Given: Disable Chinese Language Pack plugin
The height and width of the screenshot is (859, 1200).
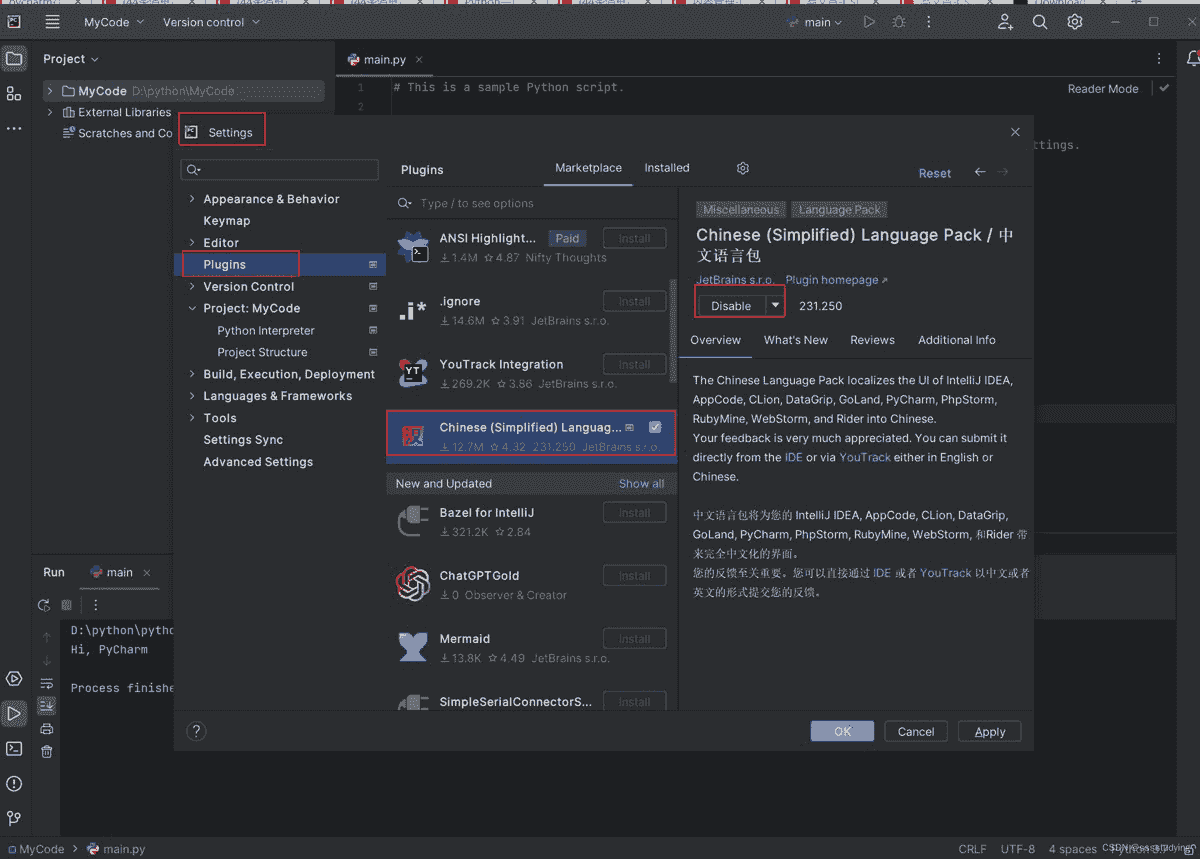Looking at the screenshot, I should (731, 305).
